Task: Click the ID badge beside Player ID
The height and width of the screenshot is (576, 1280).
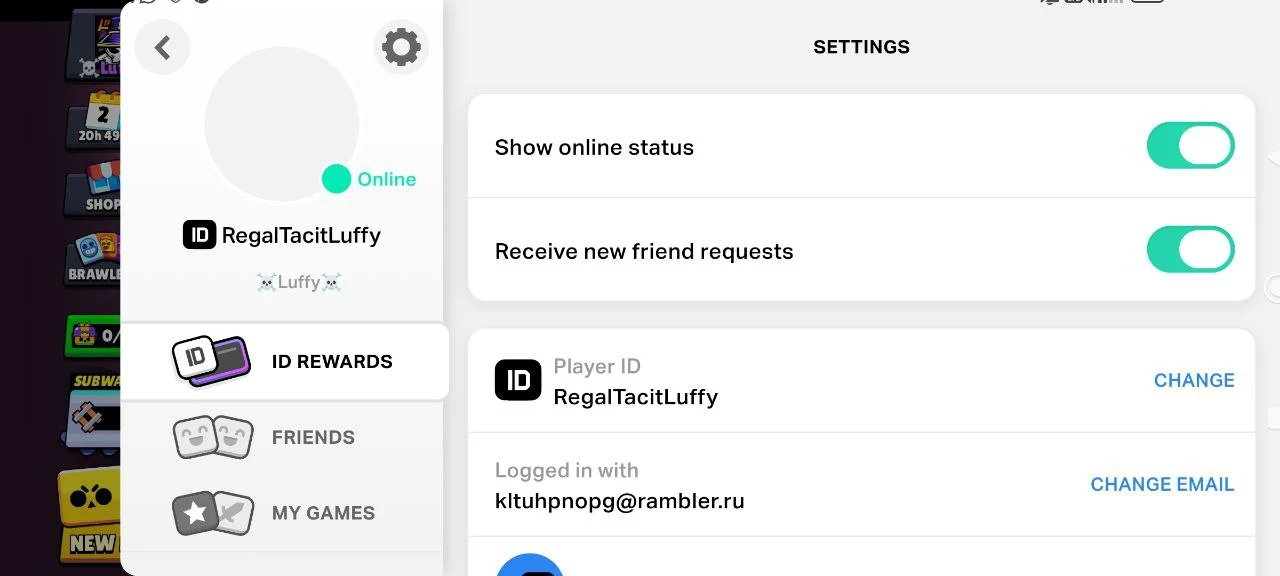Action: click(x=518, y=381)
